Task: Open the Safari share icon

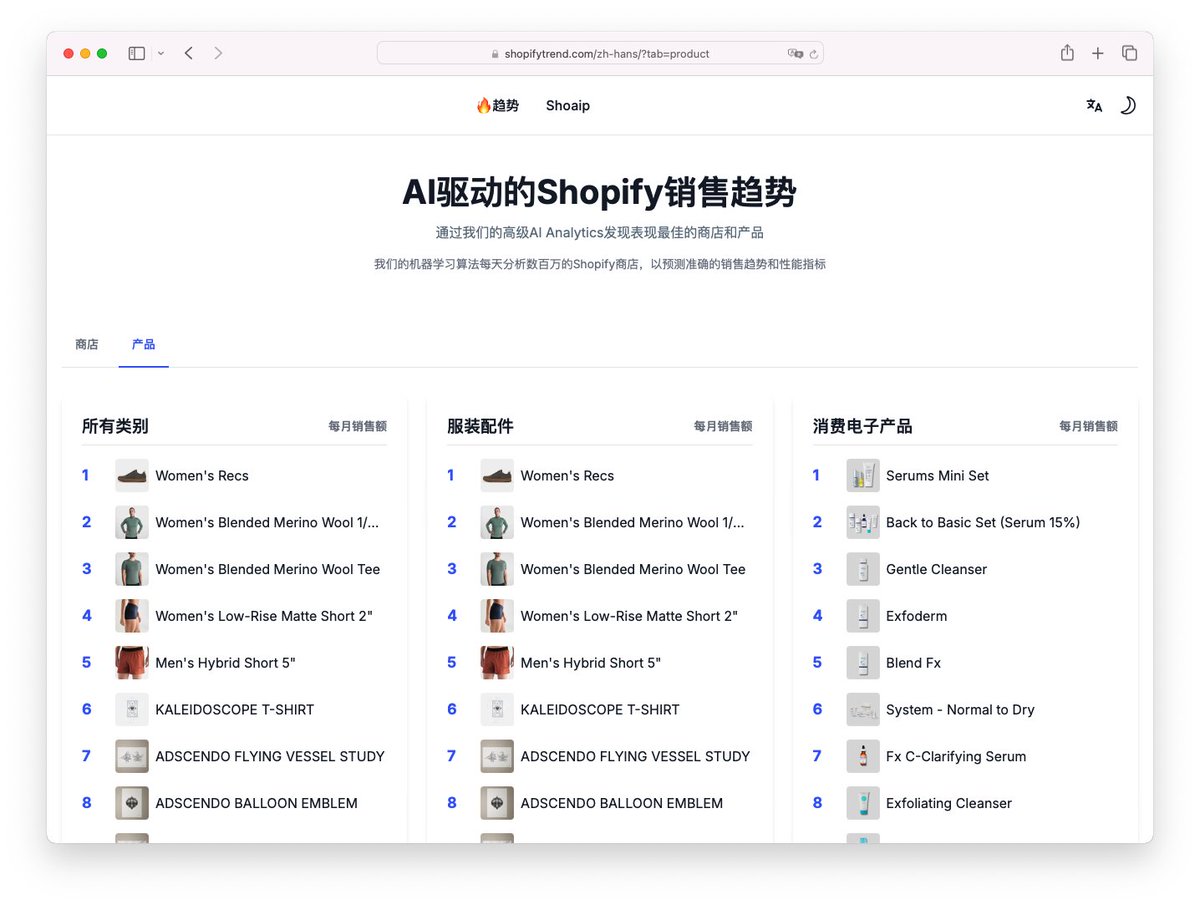Action: click(x=1067, y=53)
